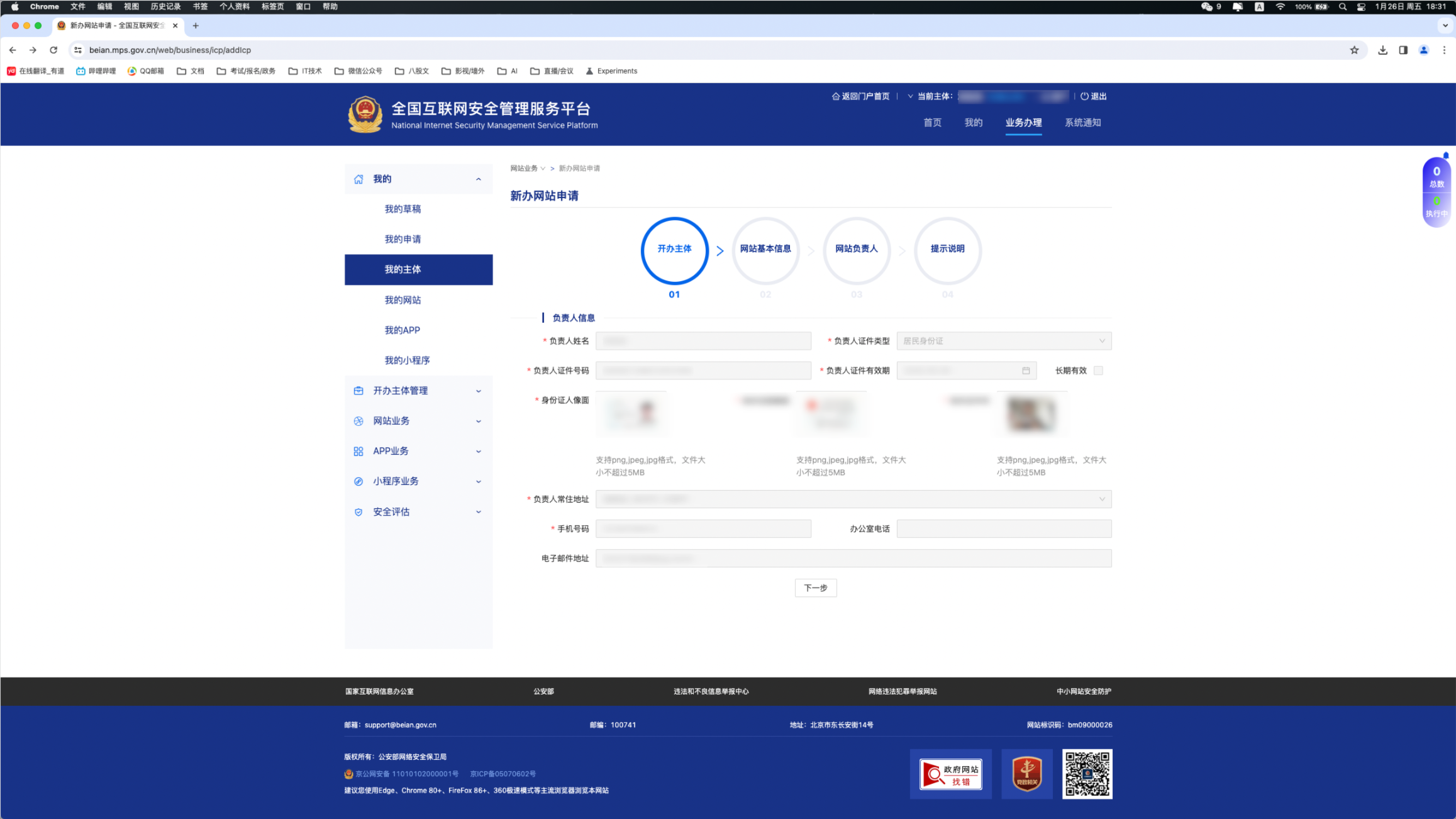Switch to the 系统通知 top tab
Viewport: 1456px width, 819px height.
pyautogui.click(x=1082, y=123)
